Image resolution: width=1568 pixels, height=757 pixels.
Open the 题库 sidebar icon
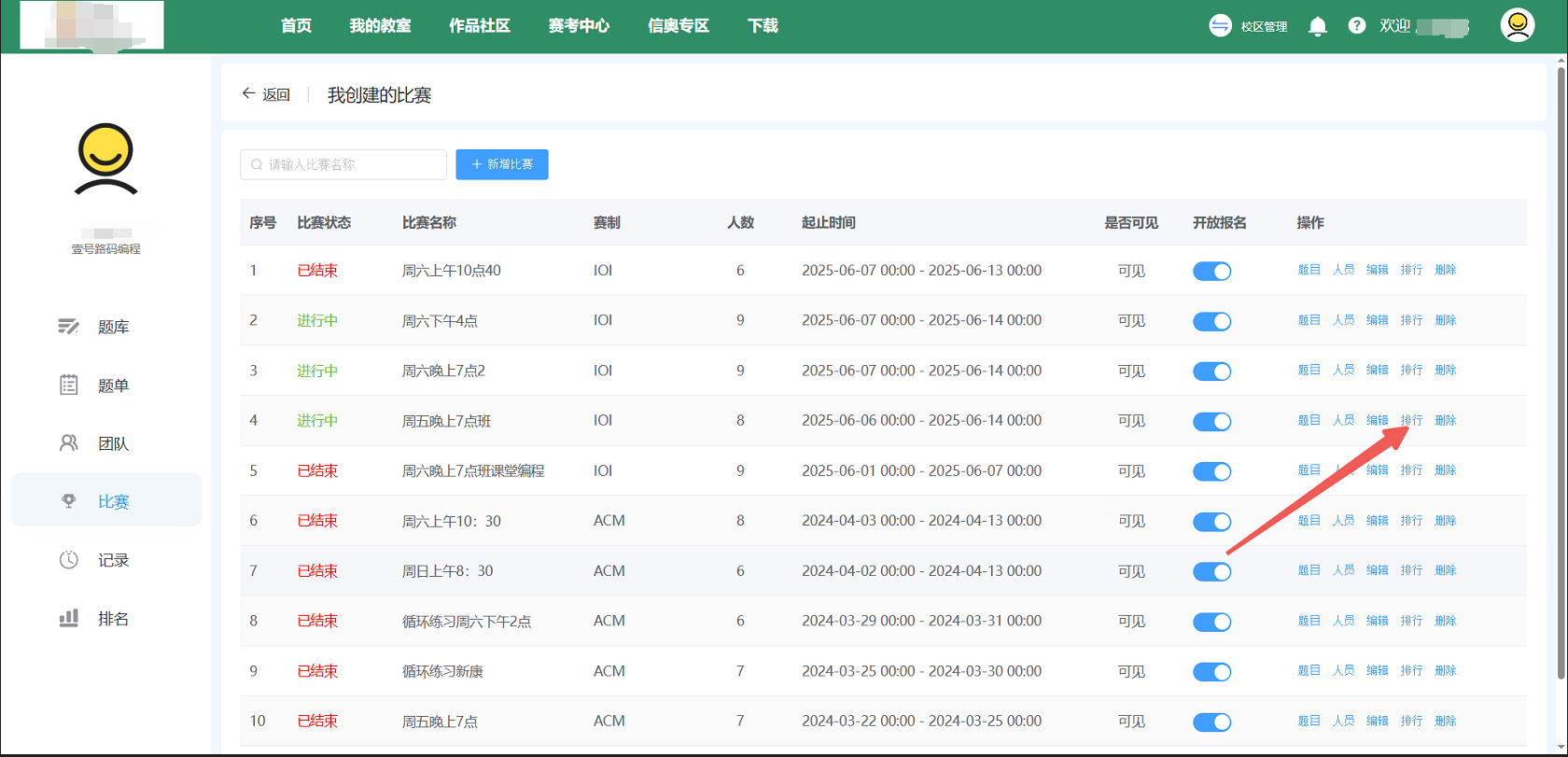click(69, 327)
